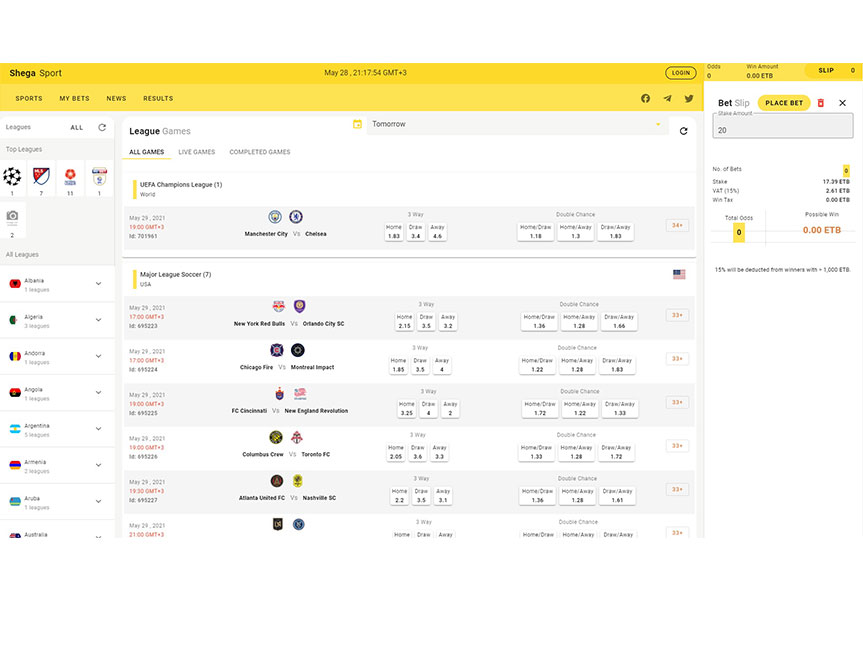
Task: Select the camera placeholder league icon
Action: [x=12, y=216]
